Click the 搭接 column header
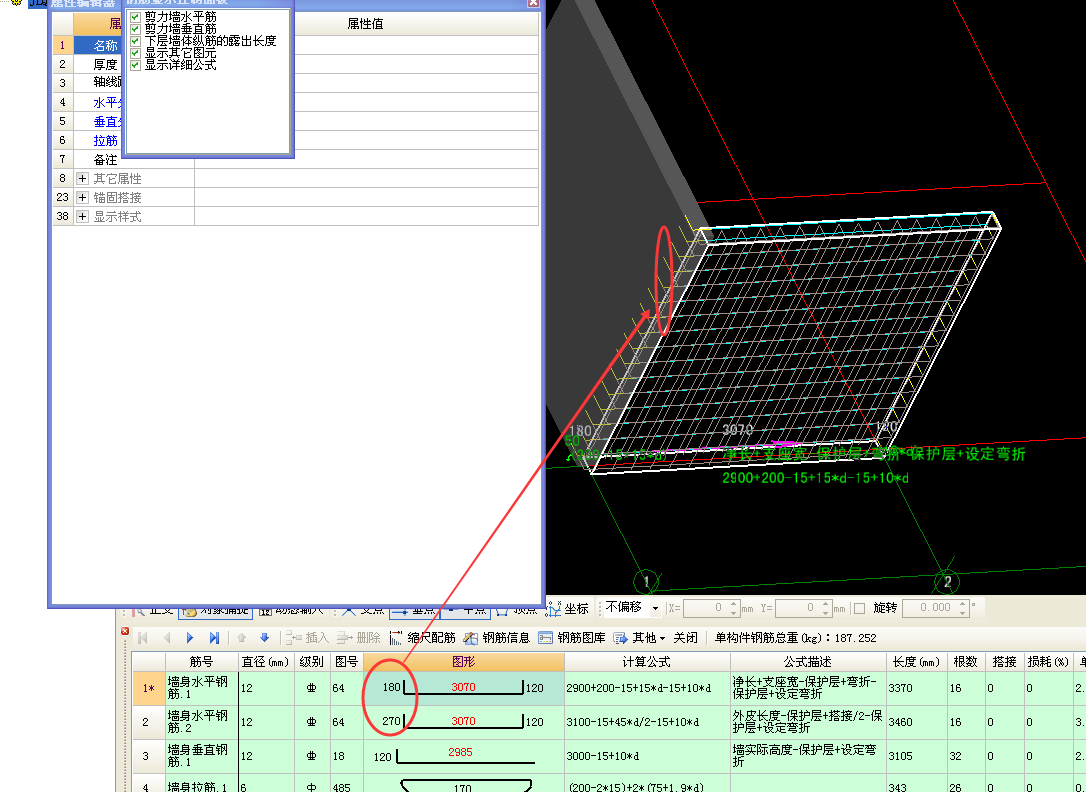Viewport: 1086px width, 792px height. click(x=1004, y=662)
